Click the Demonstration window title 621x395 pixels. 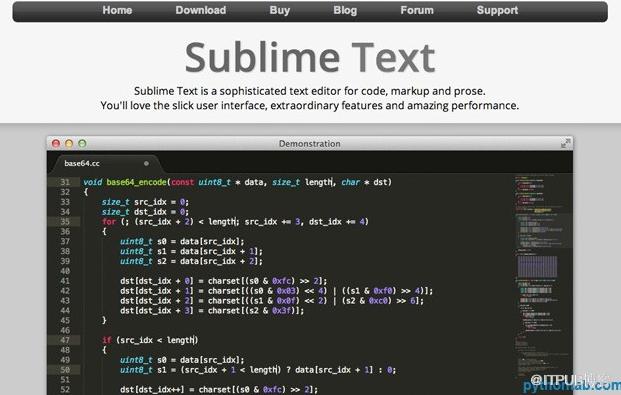point(309,143)
